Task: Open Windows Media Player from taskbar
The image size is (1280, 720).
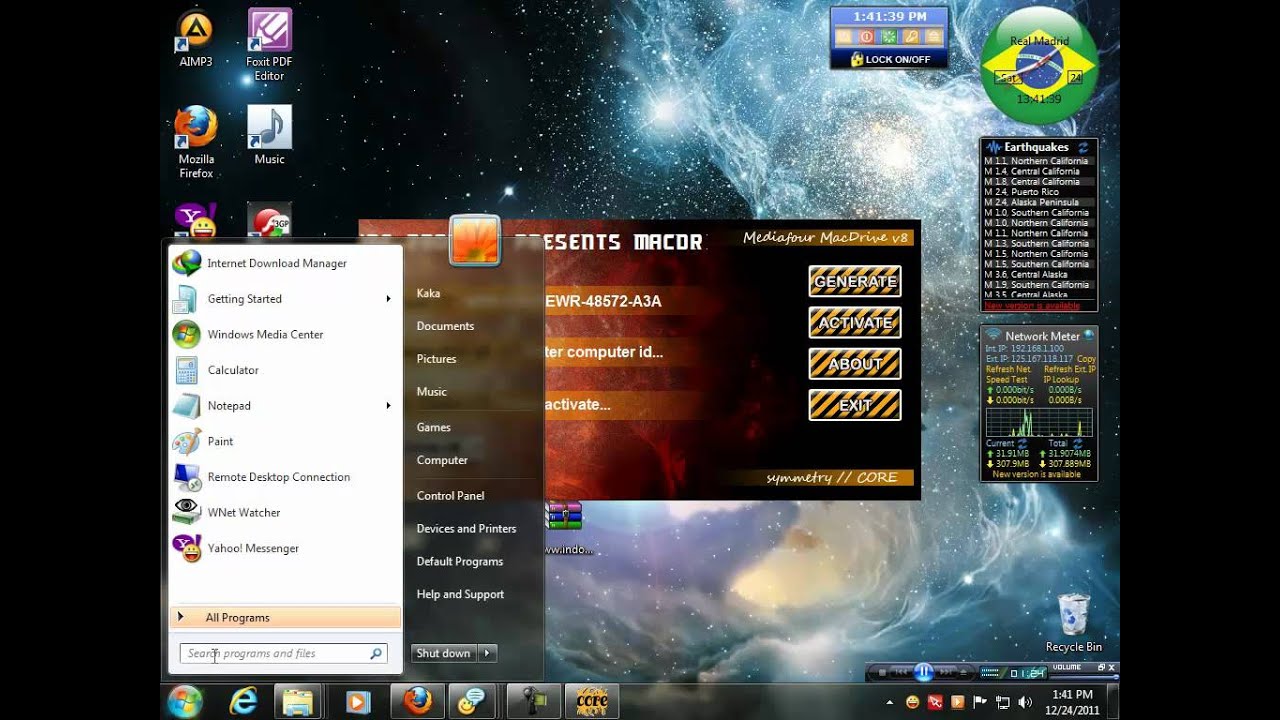Action: (x=357, y=702)
